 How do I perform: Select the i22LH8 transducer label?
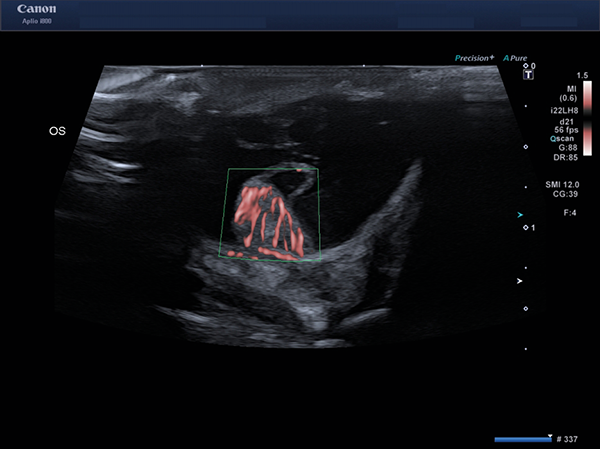(x=564, y=111)
